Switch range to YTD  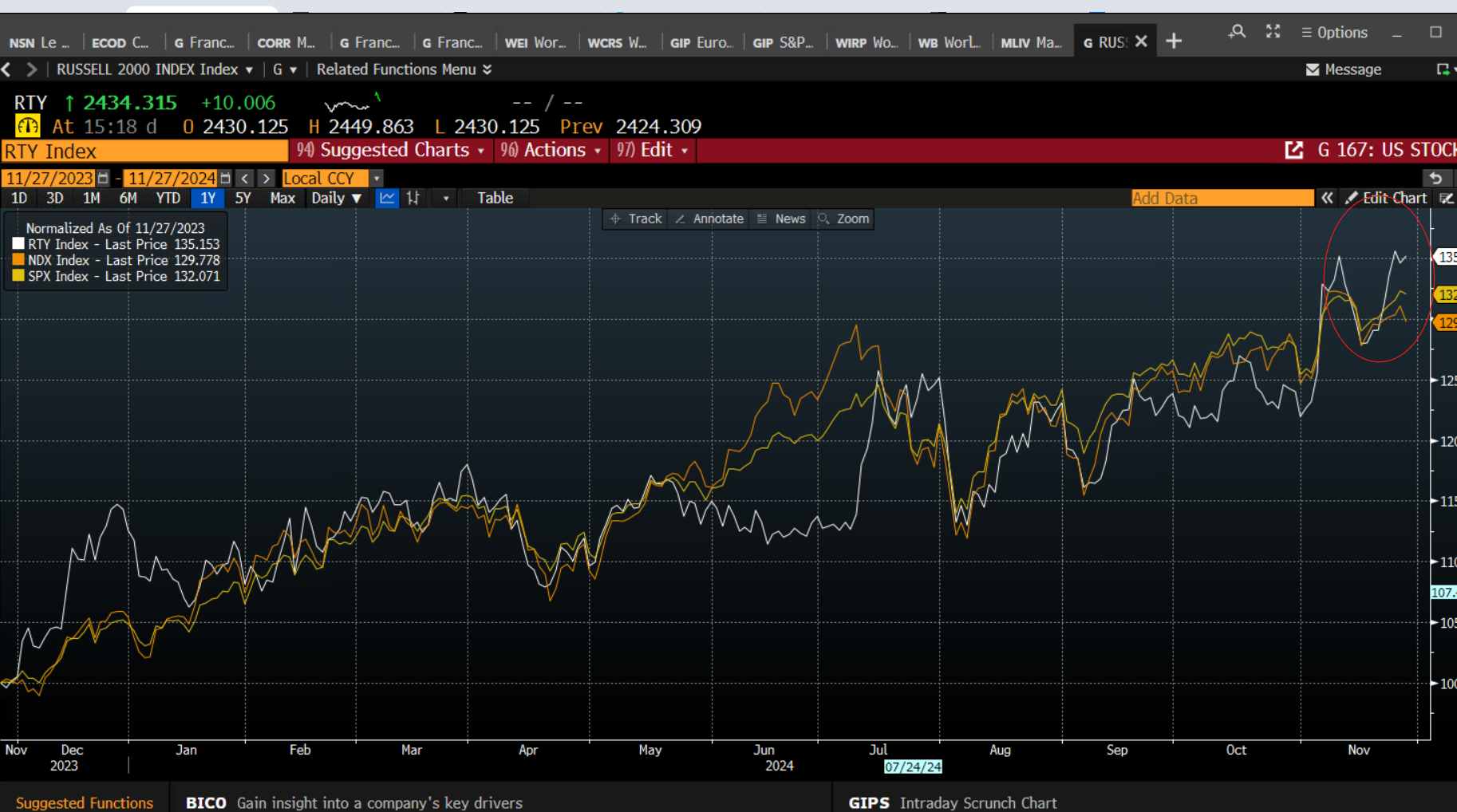[x=168, y=198]
